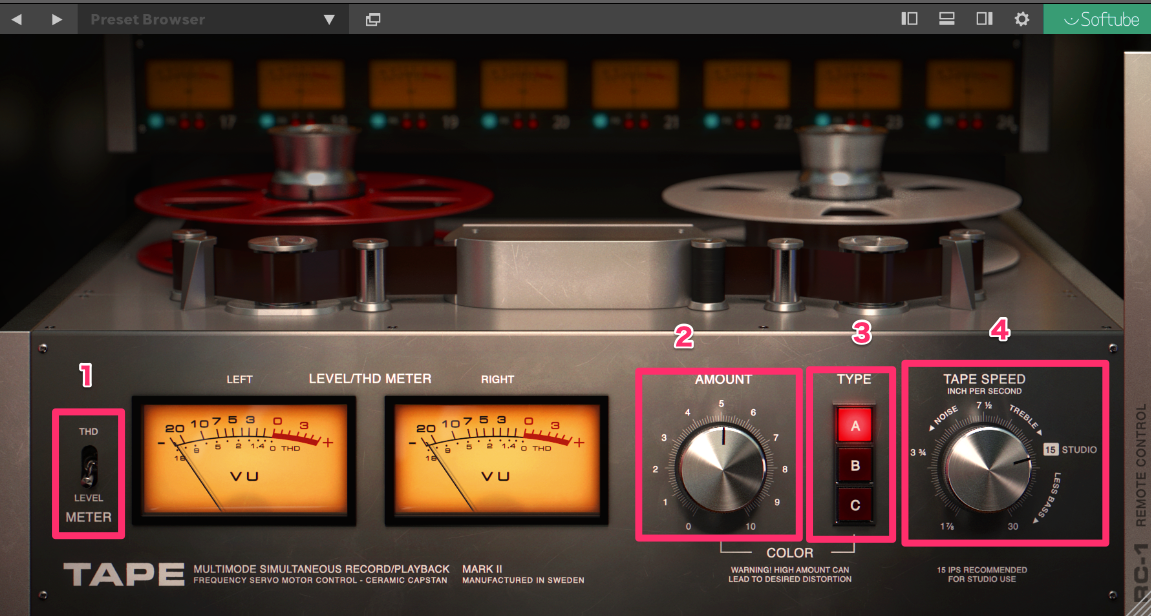Viewport: 1151px width, 616px height.
Task: Open the Preset Browser dropdown
Action: tap(200, 19)
